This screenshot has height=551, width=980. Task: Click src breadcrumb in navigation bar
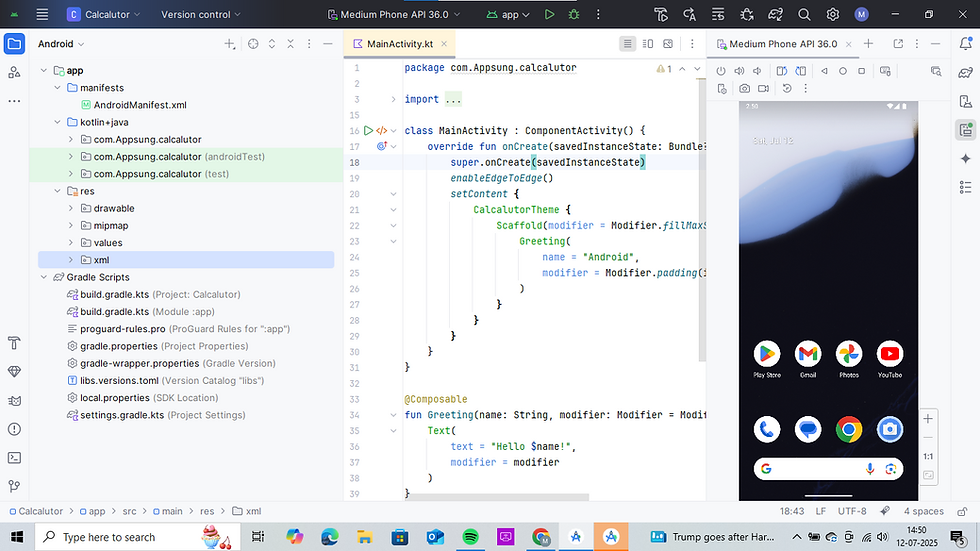(x=129, y=511)
